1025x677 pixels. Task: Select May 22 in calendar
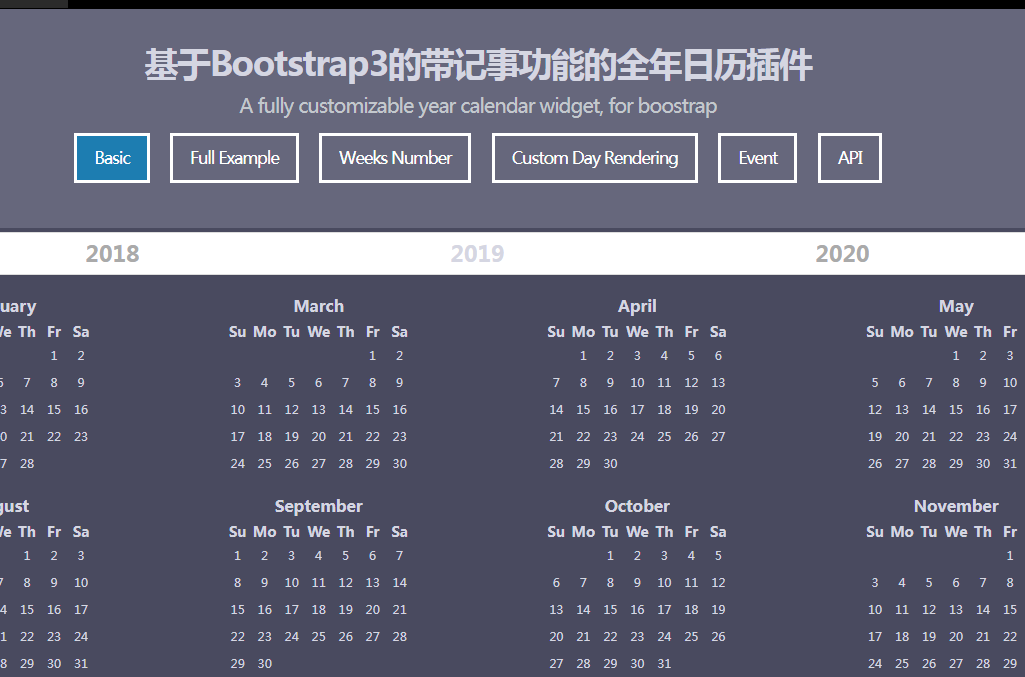[956, 437]
